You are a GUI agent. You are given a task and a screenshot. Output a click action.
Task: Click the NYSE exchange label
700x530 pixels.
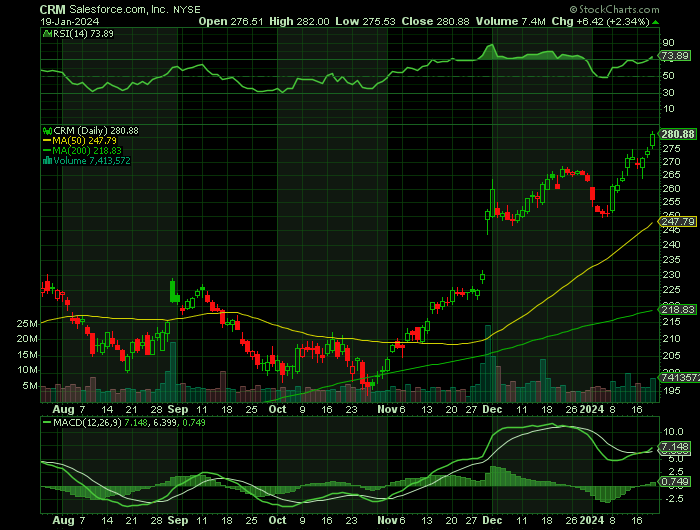[x=187, y=10]
